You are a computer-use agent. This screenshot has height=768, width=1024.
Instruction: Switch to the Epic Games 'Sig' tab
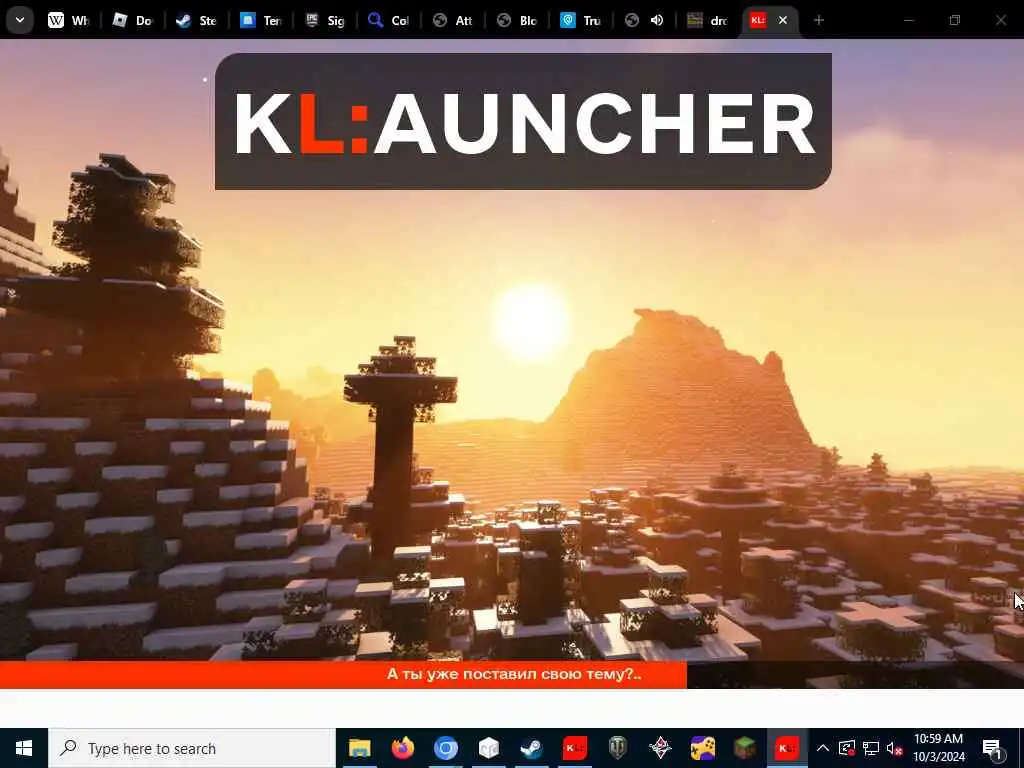[325, 20]
